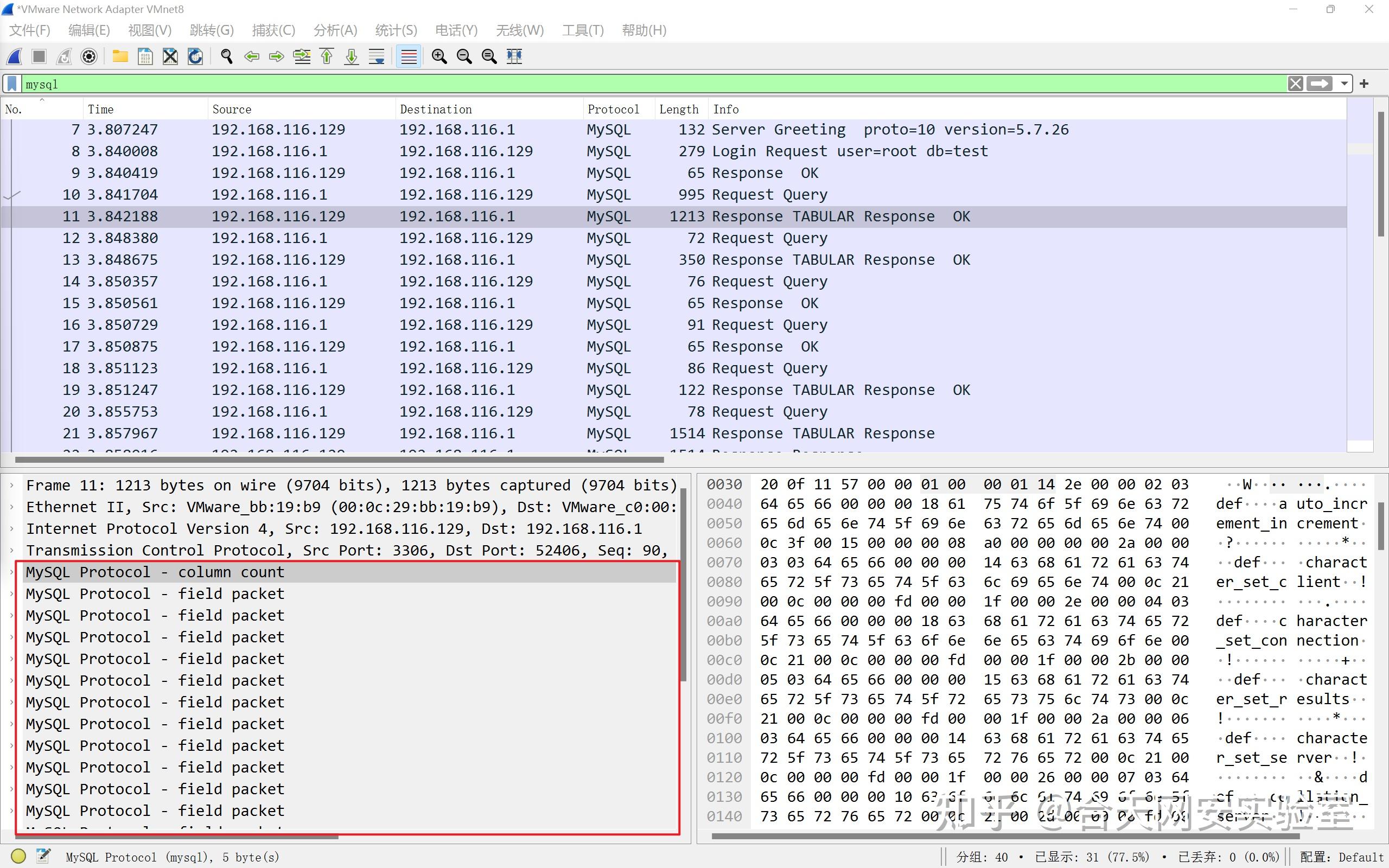Start a new capture with the shark fin icon

click(x=14, y=56)
